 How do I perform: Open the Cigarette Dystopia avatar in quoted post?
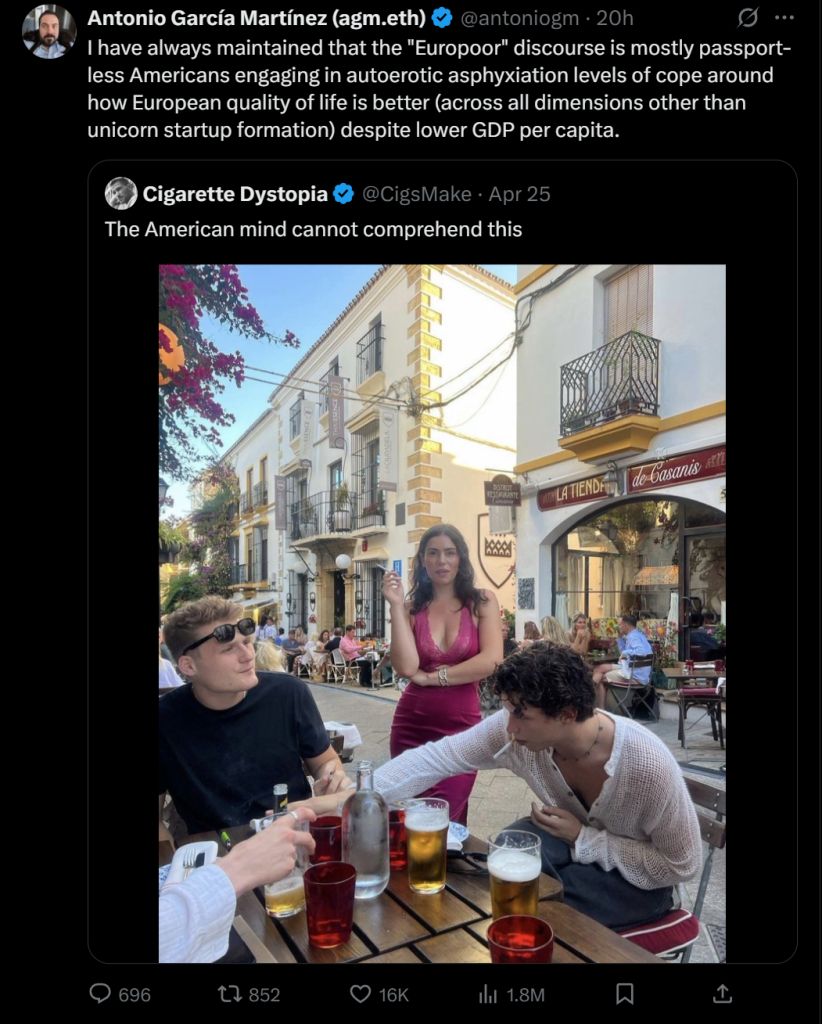[x=121, y=193]
